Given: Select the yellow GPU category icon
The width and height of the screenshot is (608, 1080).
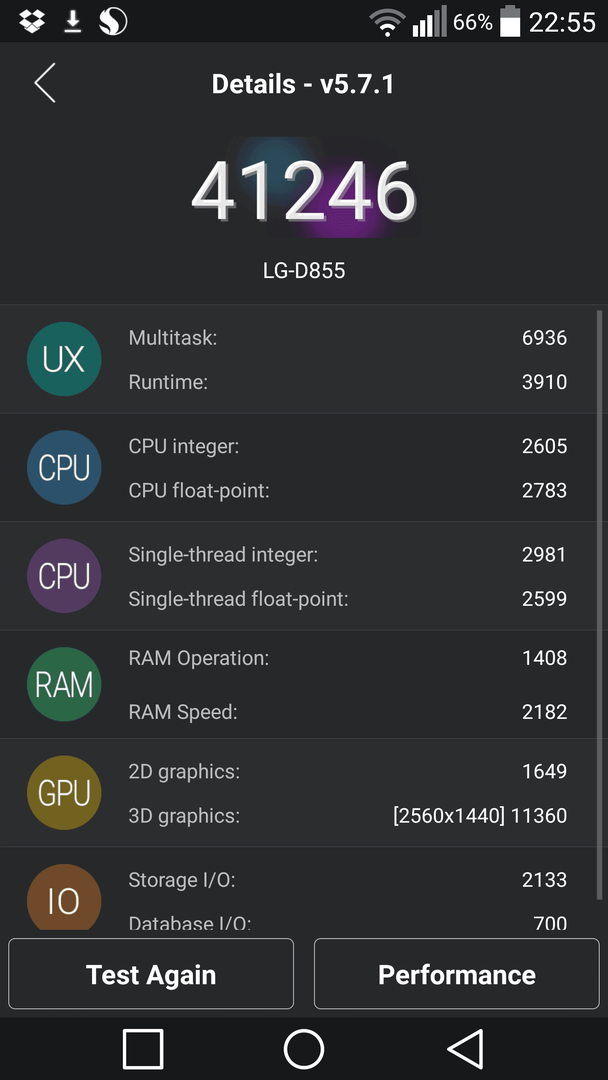Looking at the screenshot, I should coord(64,793).
